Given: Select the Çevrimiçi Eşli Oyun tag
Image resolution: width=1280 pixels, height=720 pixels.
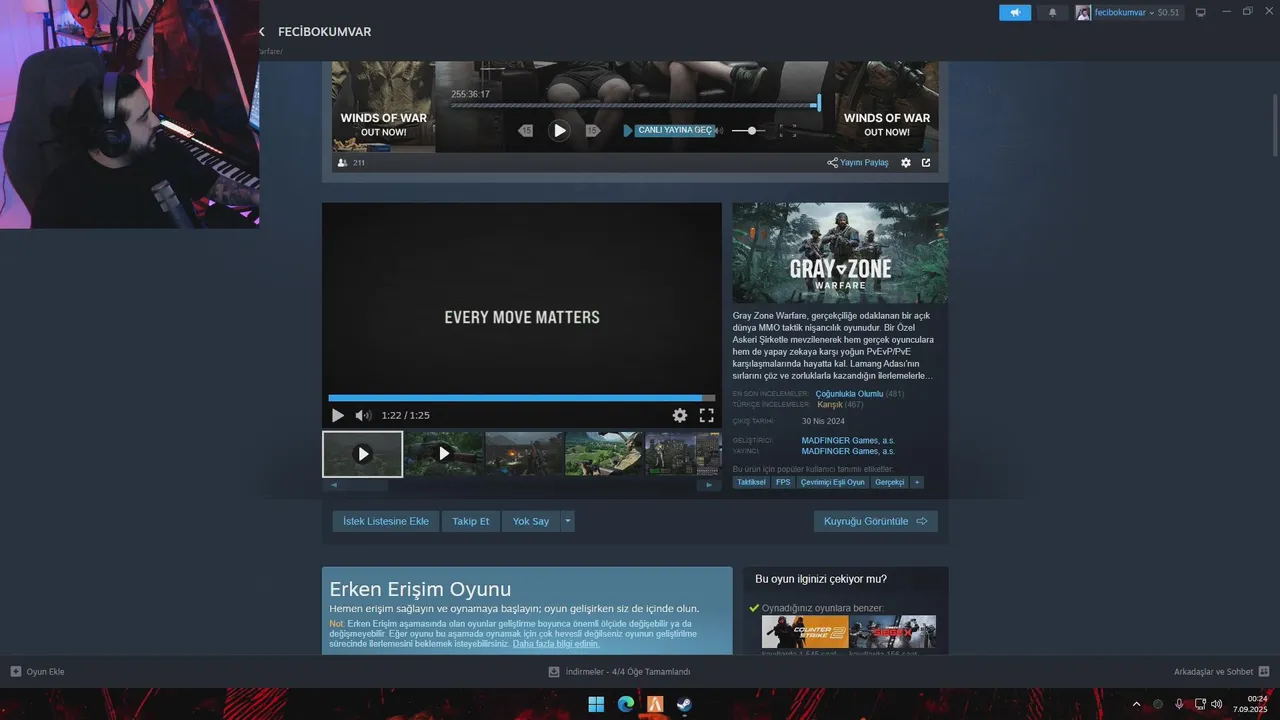Looking at the screenshot, I should (x=832, y=482).
